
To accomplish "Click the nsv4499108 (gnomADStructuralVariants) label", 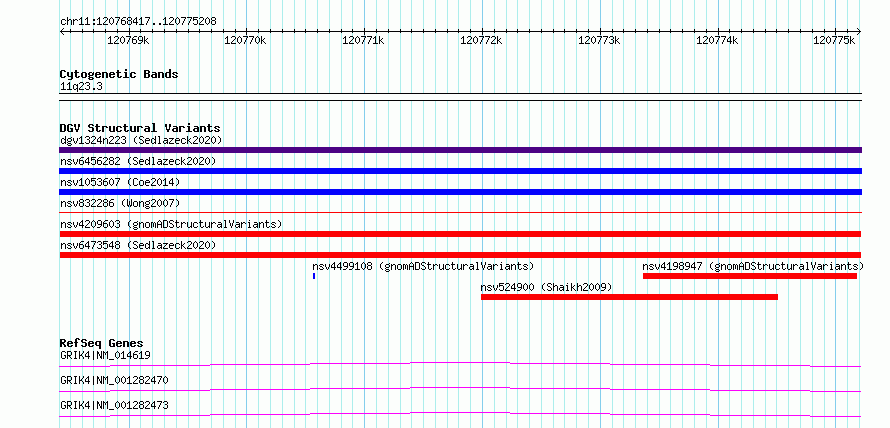I will pyautogui.click(x=423, y=266).
